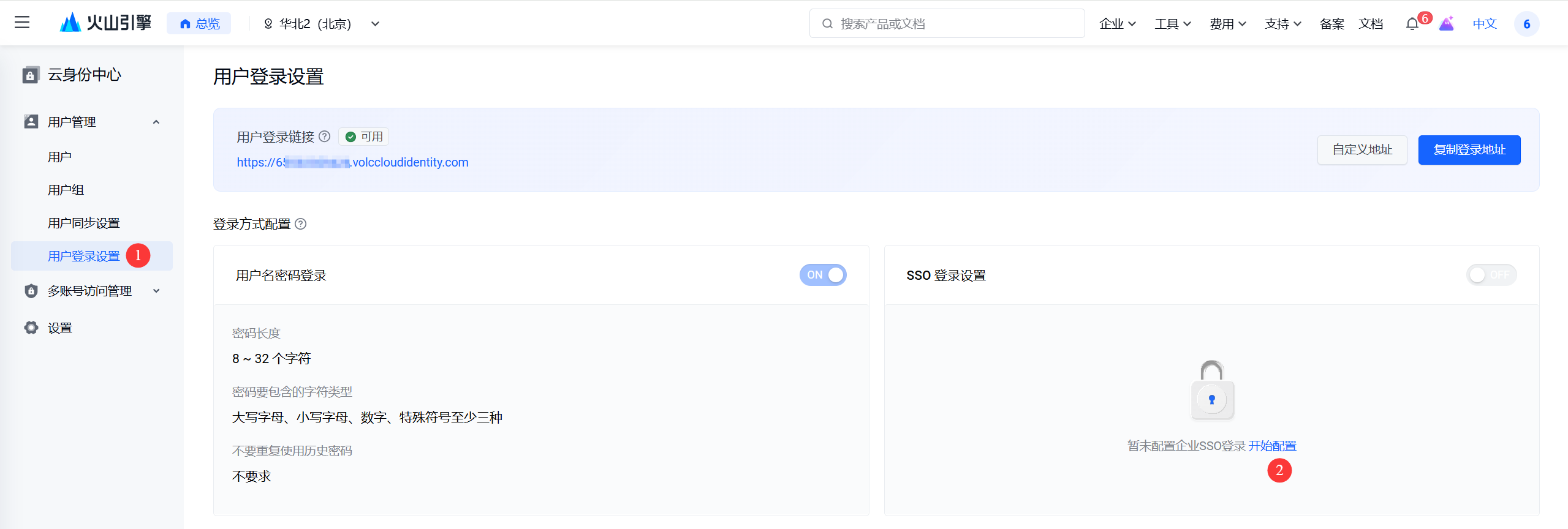Enable the SSO 登录设置 switch
The width and height of the screenshot is (1568, 529).
click(1491, 275)
